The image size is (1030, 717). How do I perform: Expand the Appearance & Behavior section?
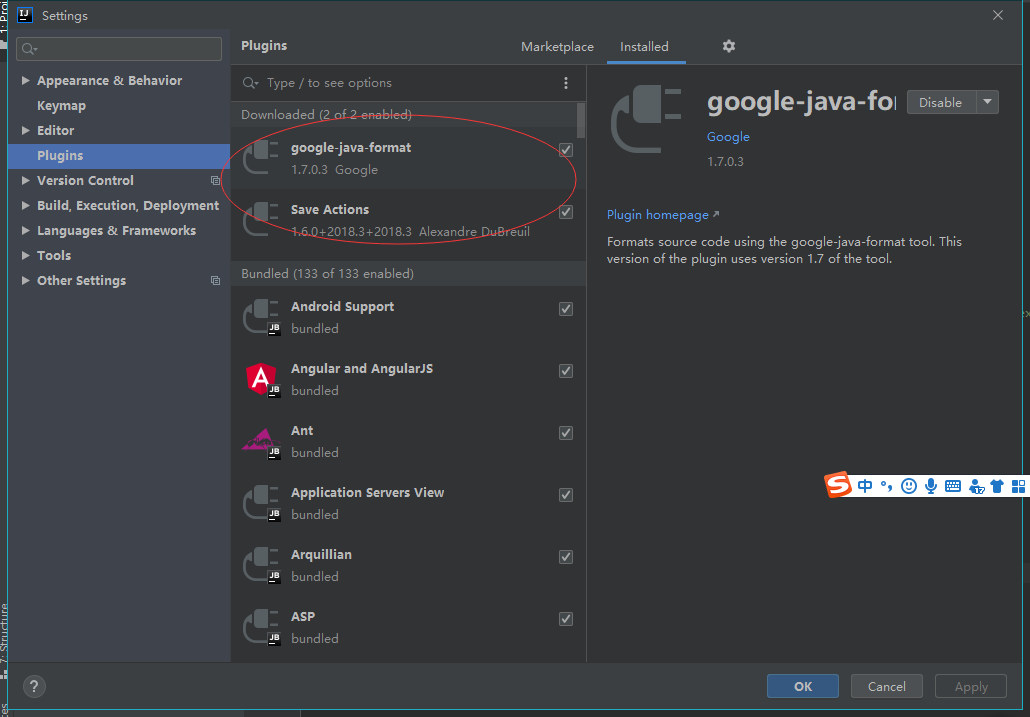point(25,80)
